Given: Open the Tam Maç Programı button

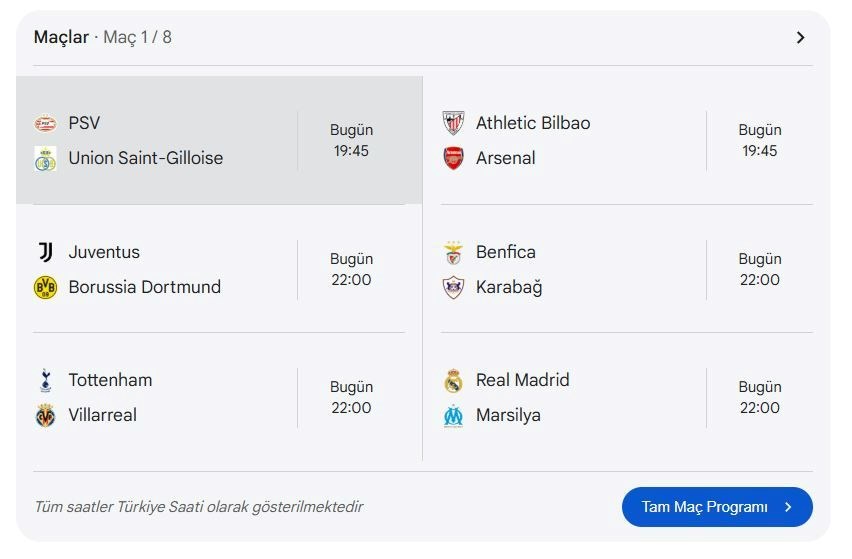Looking at the screenshot, I should pos(717,507).
